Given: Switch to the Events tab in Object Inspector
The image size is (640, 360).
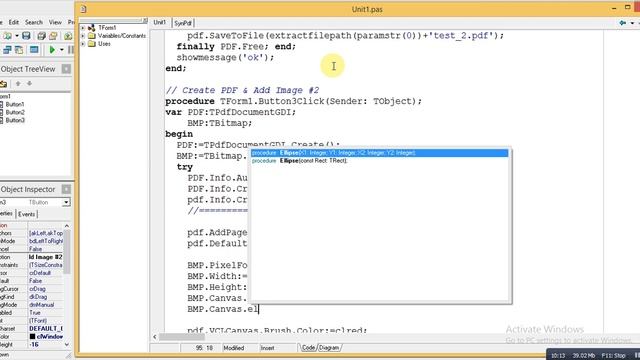Looking at the screenshot, I should (x=27, y=214).
